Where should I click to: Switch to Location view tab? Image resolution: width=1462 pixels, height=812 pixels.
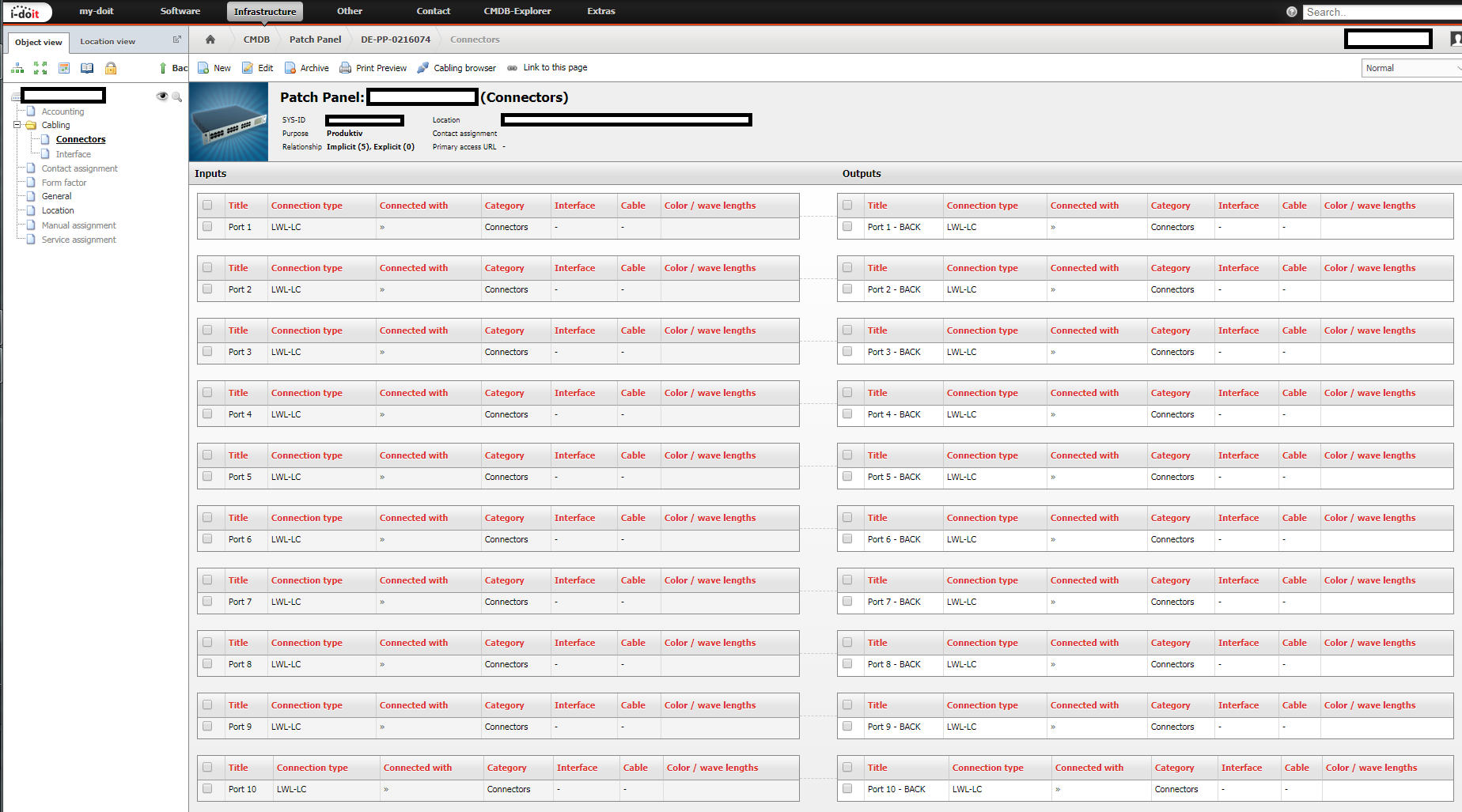point(108,42)
